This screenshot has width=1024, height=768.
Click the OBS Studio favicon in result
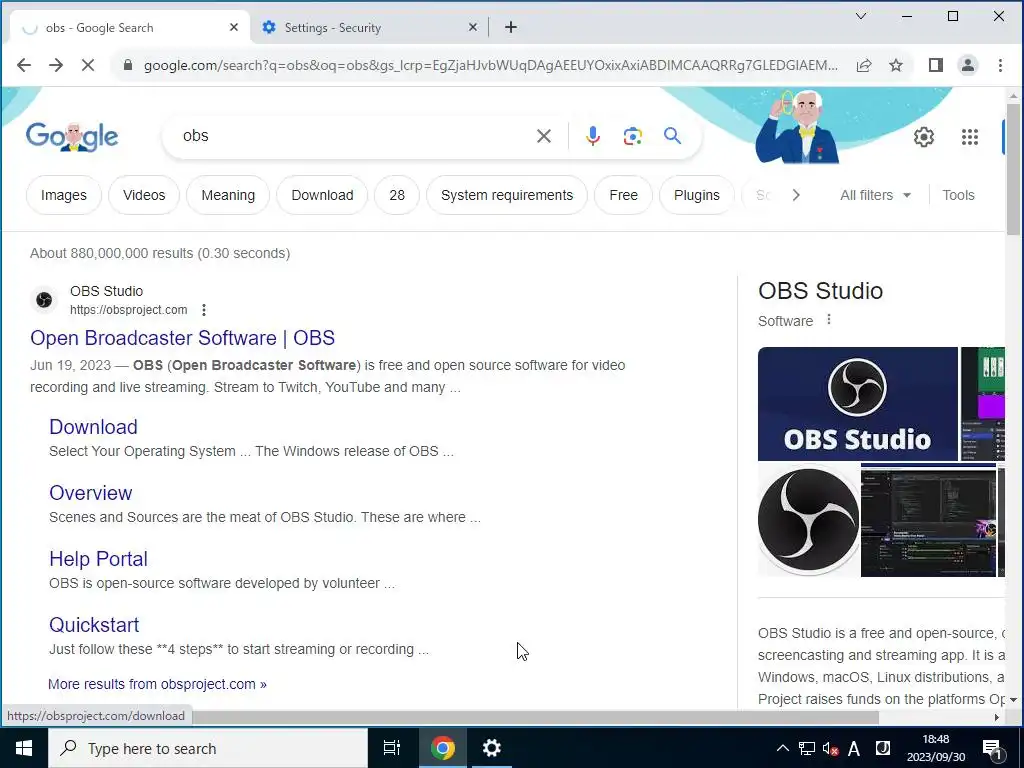(x=44, y=300)
